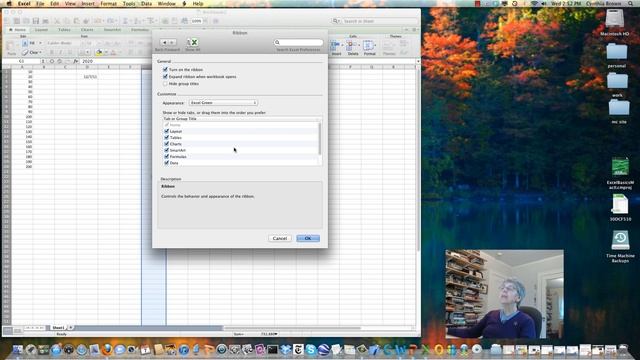Click the fx function icon
The height and width of the screenshot is (360, 640).
[x=76, y=61]
